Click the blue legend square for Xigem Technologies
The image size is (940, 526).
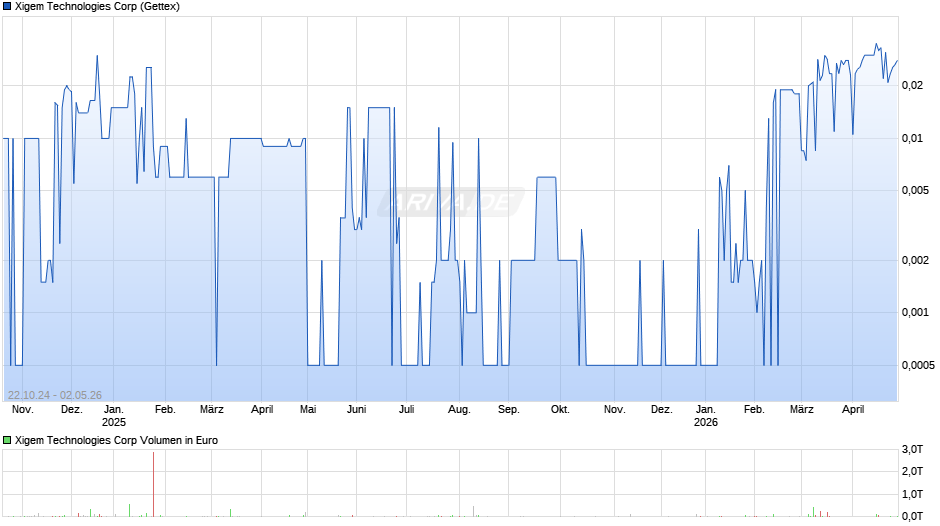coord(7,7)
